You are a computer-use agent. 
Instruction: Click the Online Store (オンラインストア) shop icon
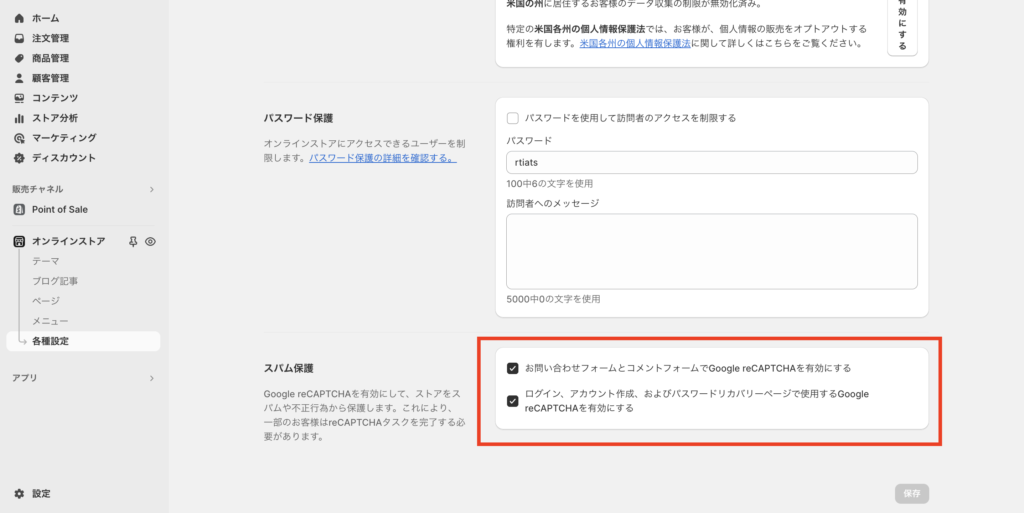click(19, 241)
